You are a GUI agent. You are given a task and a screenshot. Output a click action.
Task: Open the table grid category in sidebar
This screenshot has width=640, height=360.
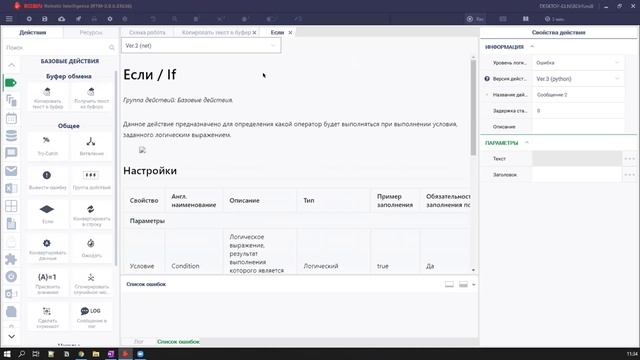pyautogui.click(x=11, y=206)
